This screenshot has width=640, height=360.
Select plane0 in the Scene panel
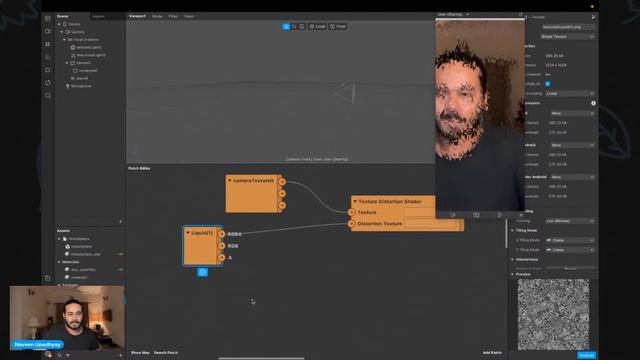click(x=82, y=78)
